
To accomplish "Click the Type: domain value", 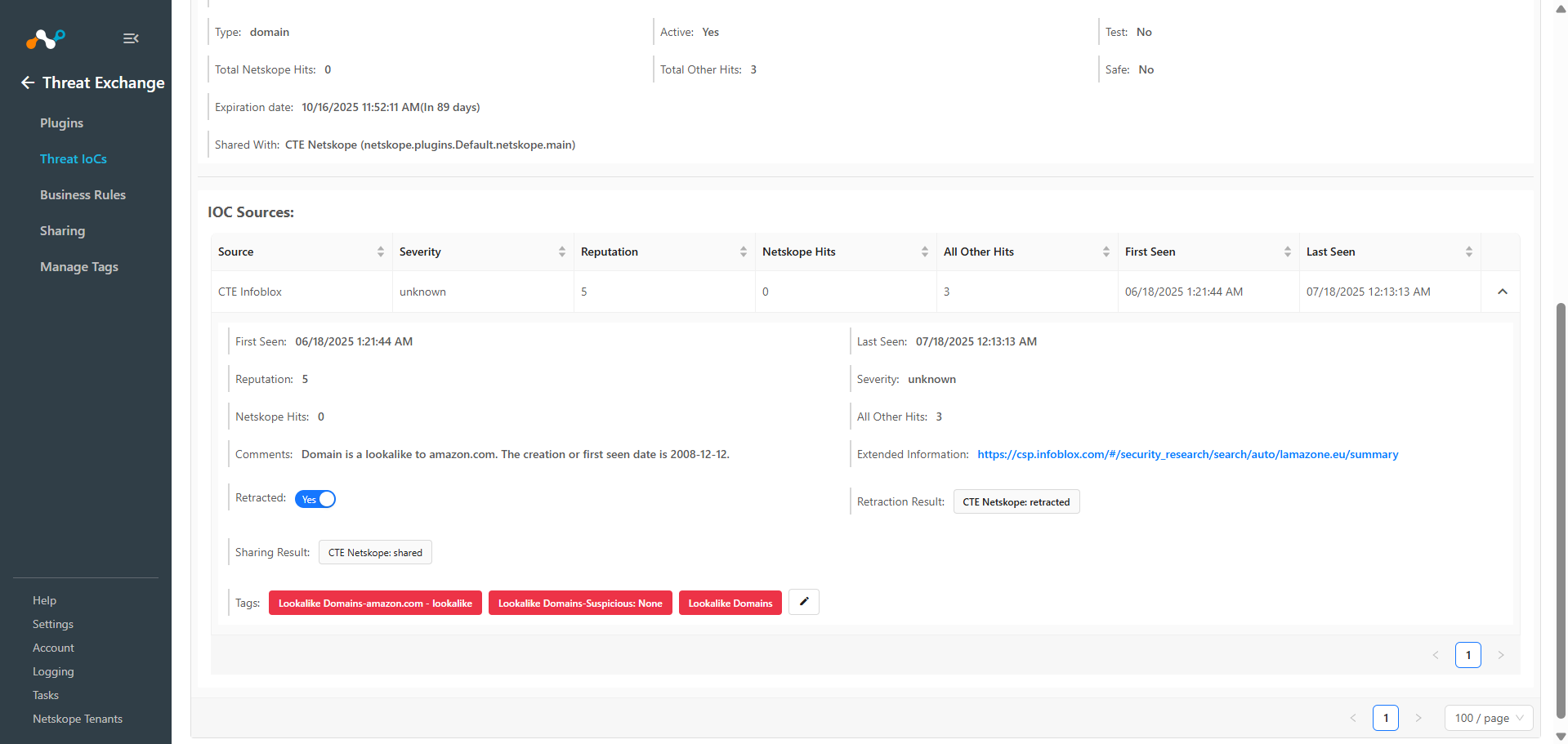I will 270,32.
